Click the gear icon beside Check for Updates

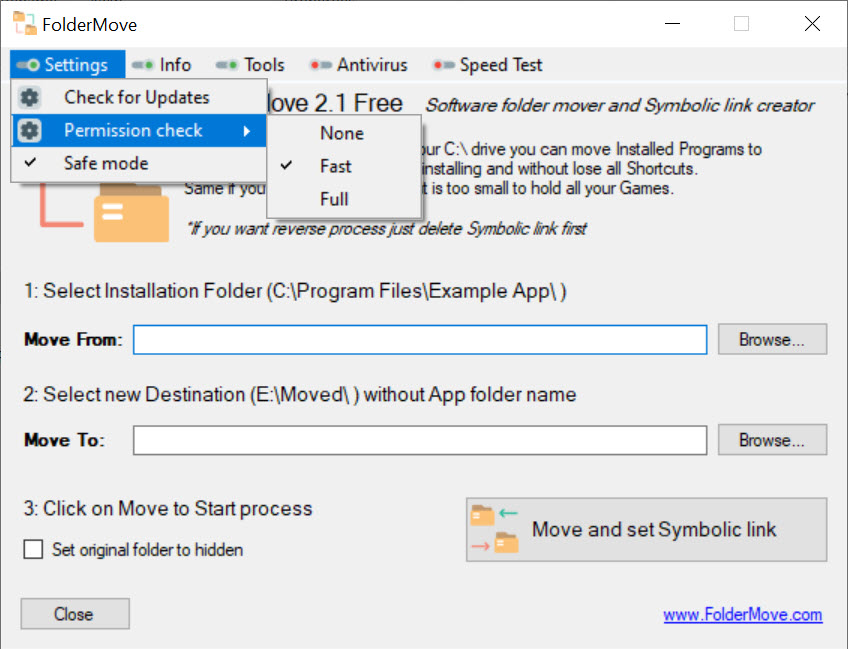29,97
